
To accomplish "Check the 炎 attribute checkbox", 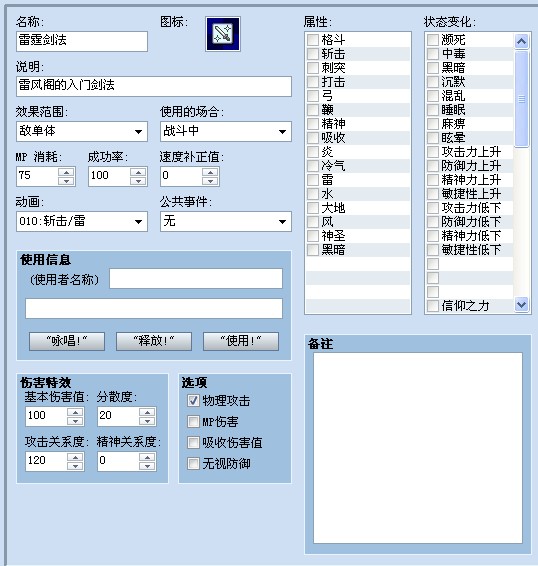I will point(313,152).
